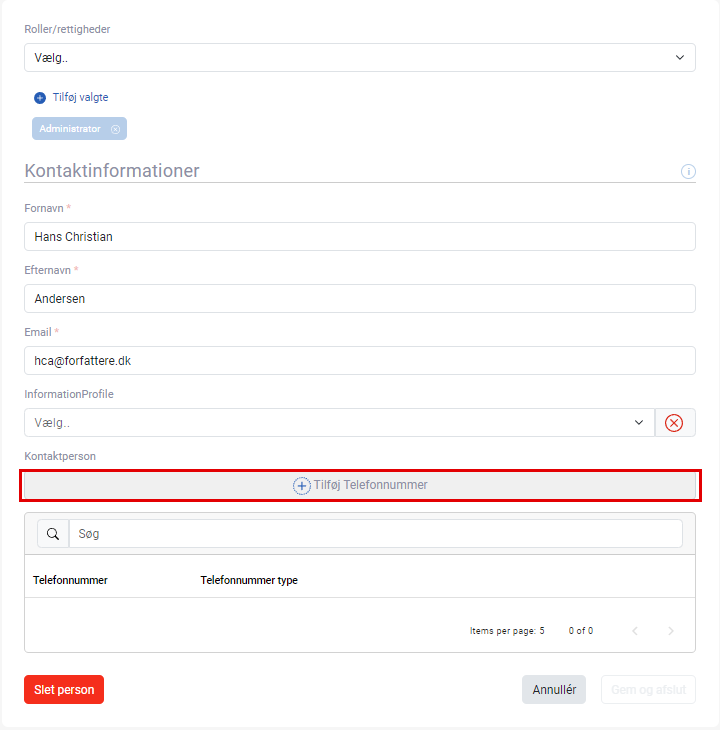Viewport: 720px width, 730px height.
Task: Open the InformationProfile dropdown
Action: tap(339, 423)
